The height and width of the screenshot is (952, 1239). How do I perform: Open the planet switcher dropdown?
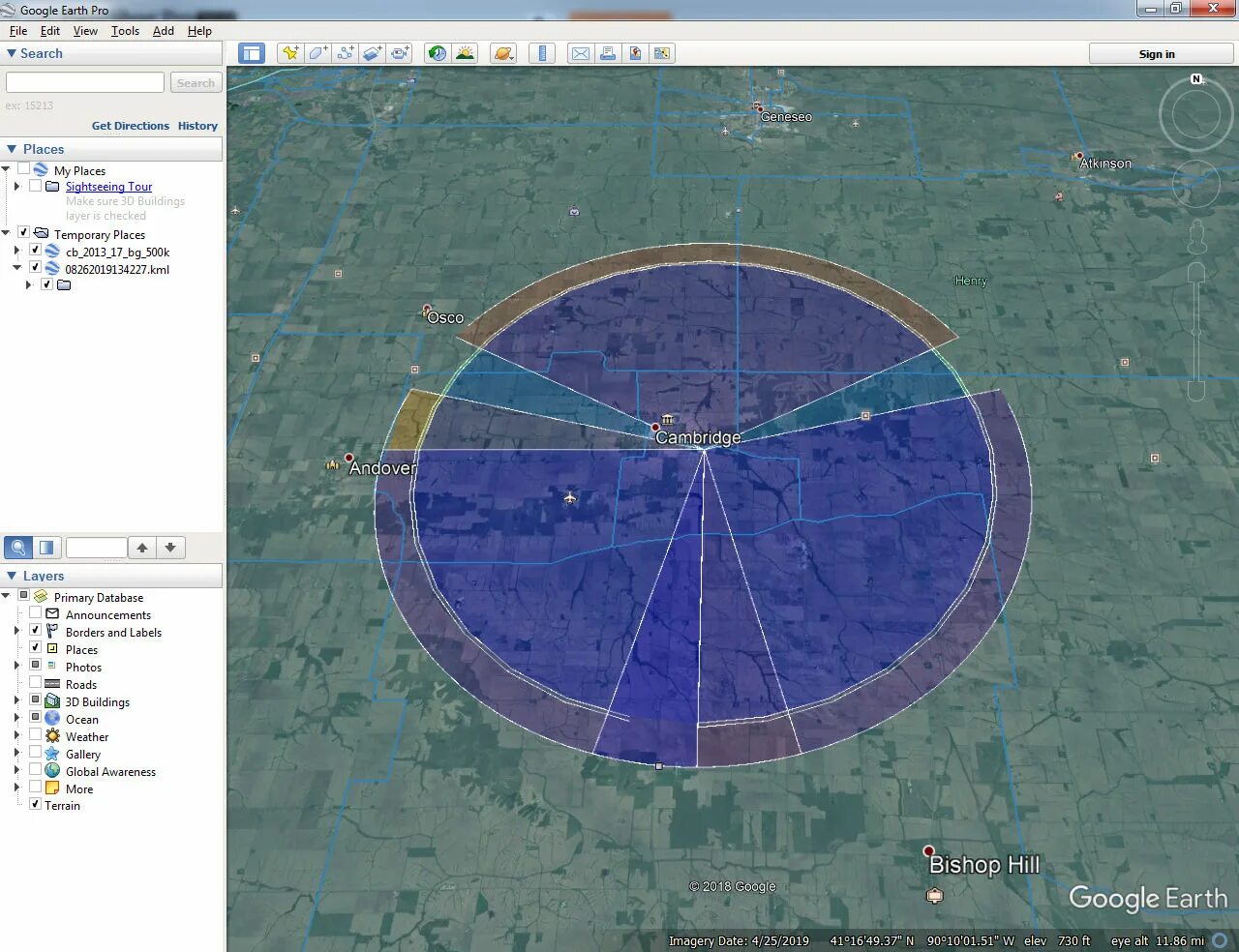click(503, 53)
